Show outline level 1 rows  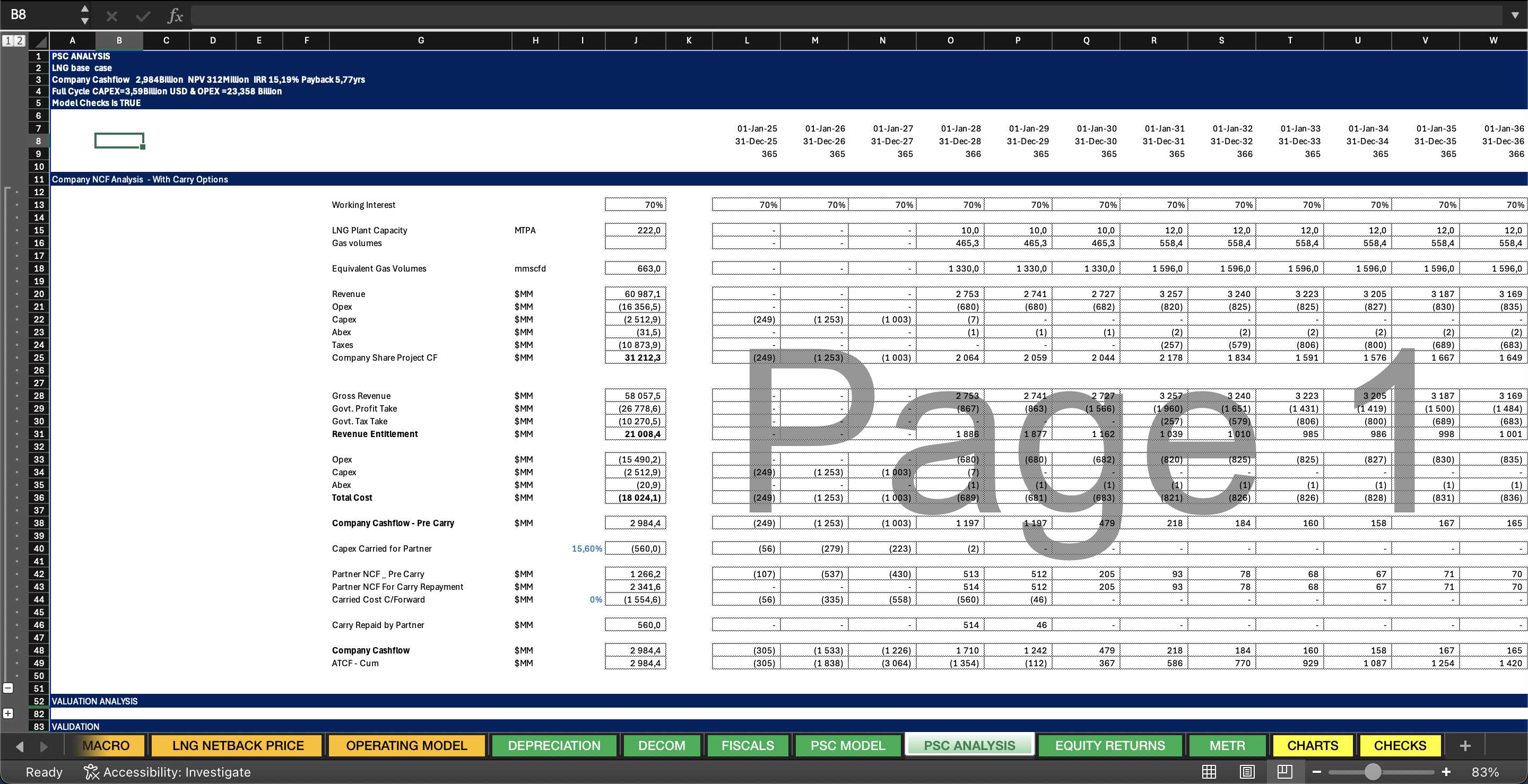8,40
